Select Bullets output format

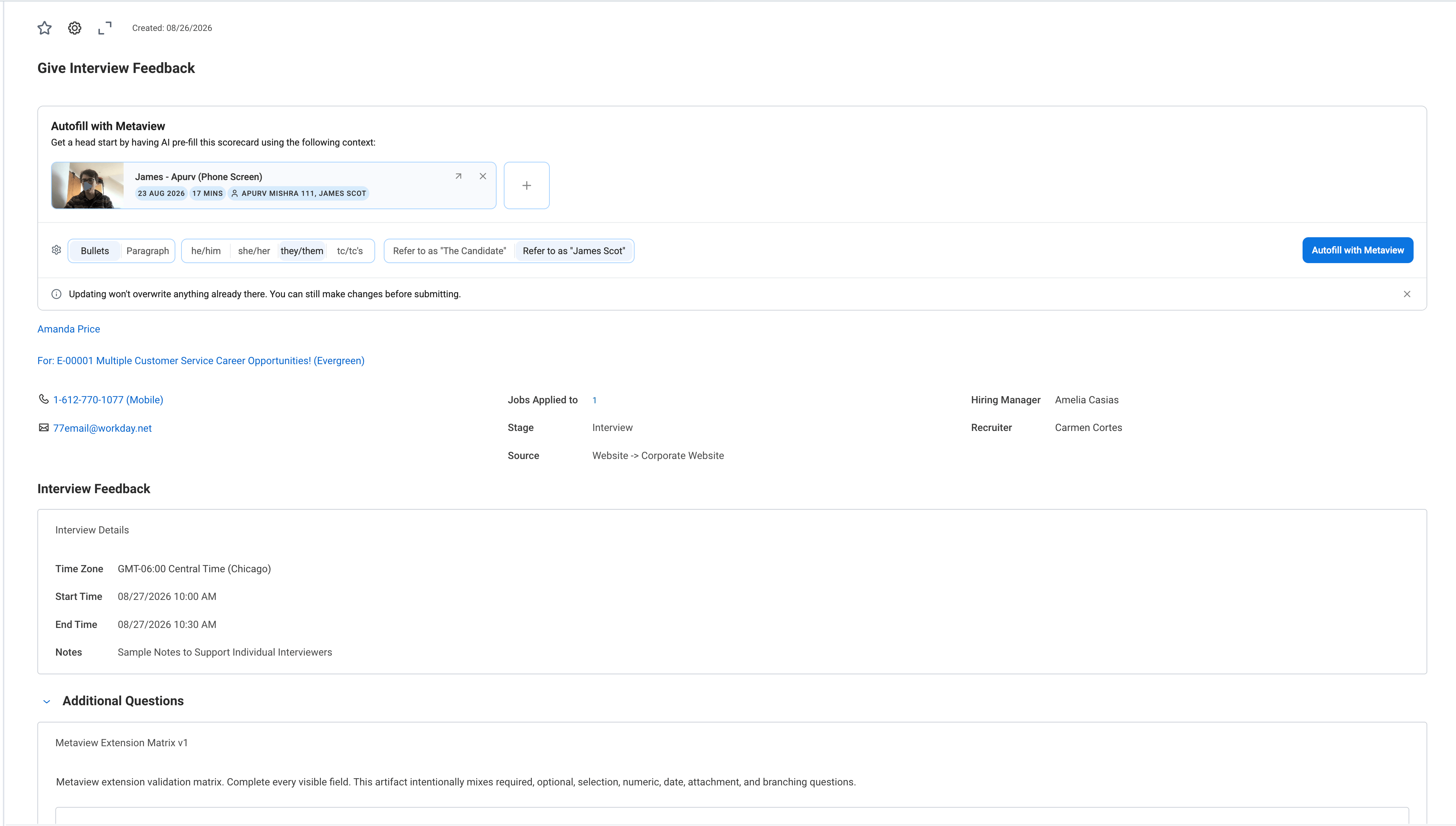95,251
